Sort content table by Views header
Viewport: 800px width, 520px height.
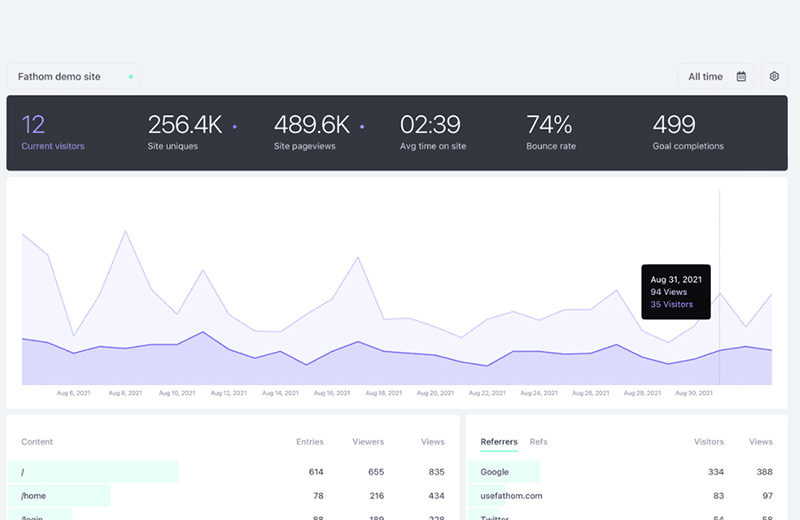(433, 442)
